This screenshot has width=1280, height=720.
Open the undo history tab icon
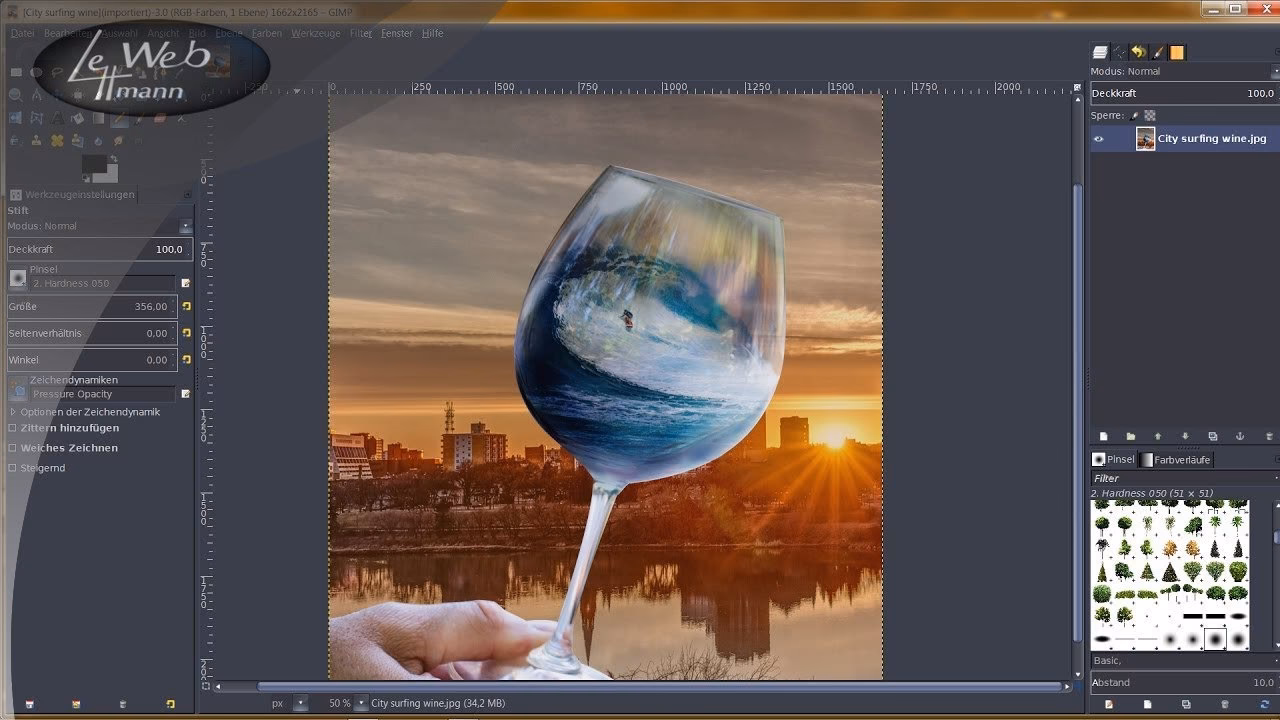tap(1139, 52)
